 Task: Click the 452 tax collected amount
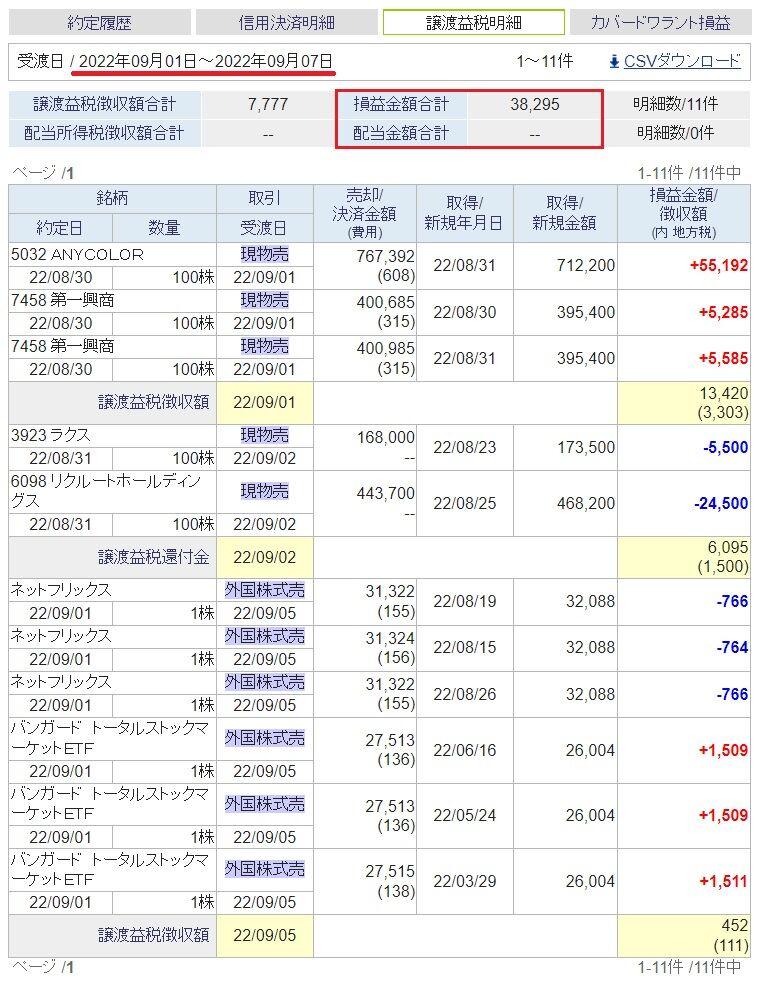(x=735, y=925)
